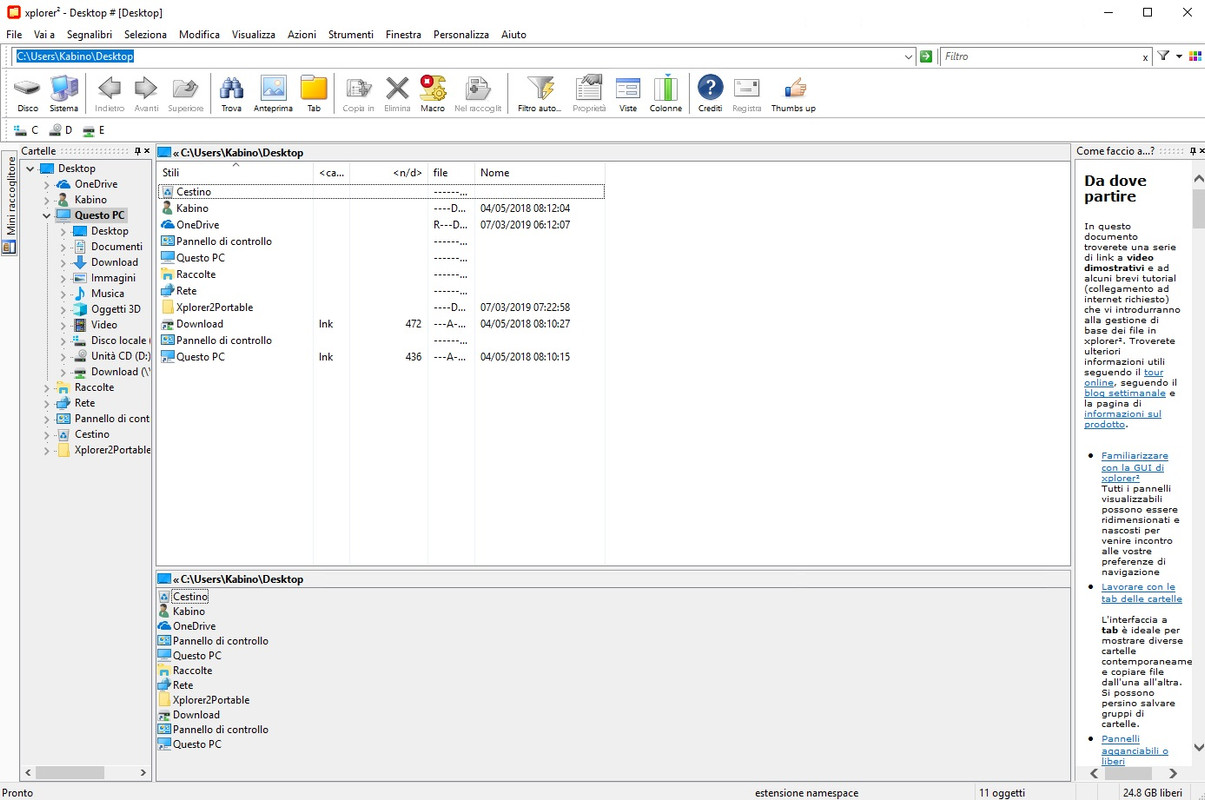Open the Personalizza menu
1205x800 pixels.
[461, 34]
